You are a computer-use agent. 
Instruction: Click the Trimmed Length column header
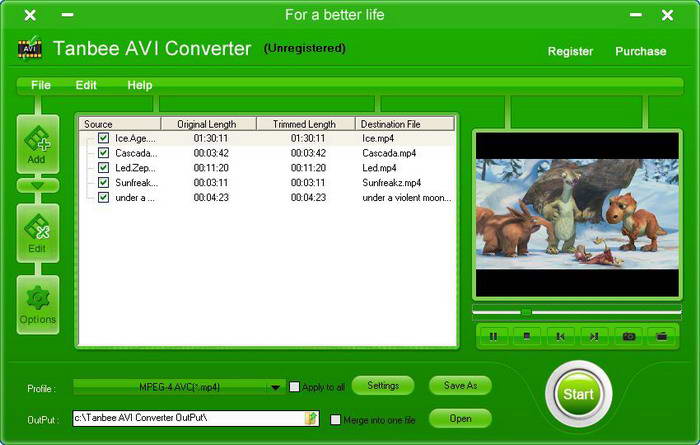click(306, 124)
